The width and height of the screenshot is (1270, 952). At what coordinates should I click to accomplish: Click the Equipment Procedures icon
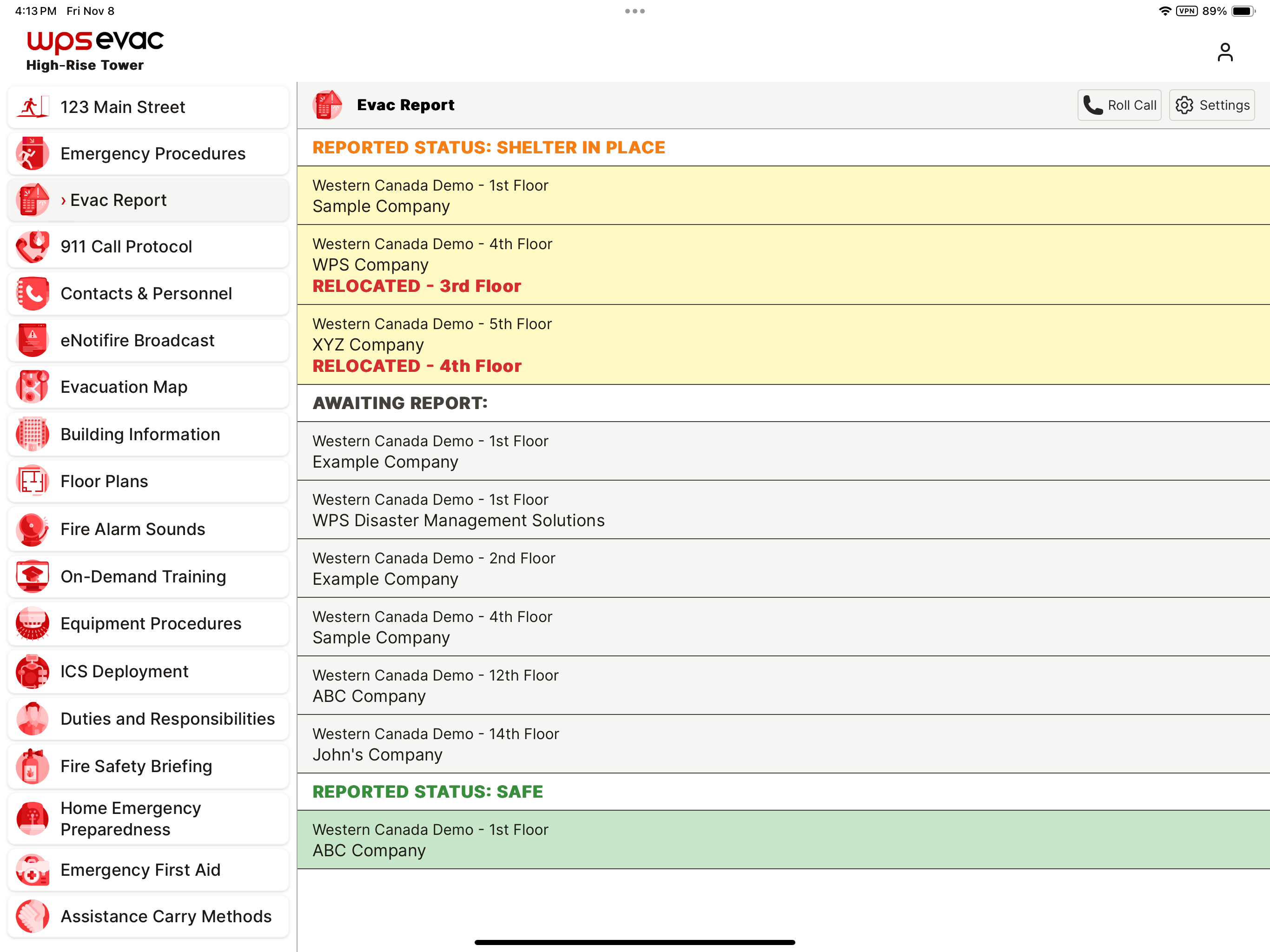[x=33, y=623]
